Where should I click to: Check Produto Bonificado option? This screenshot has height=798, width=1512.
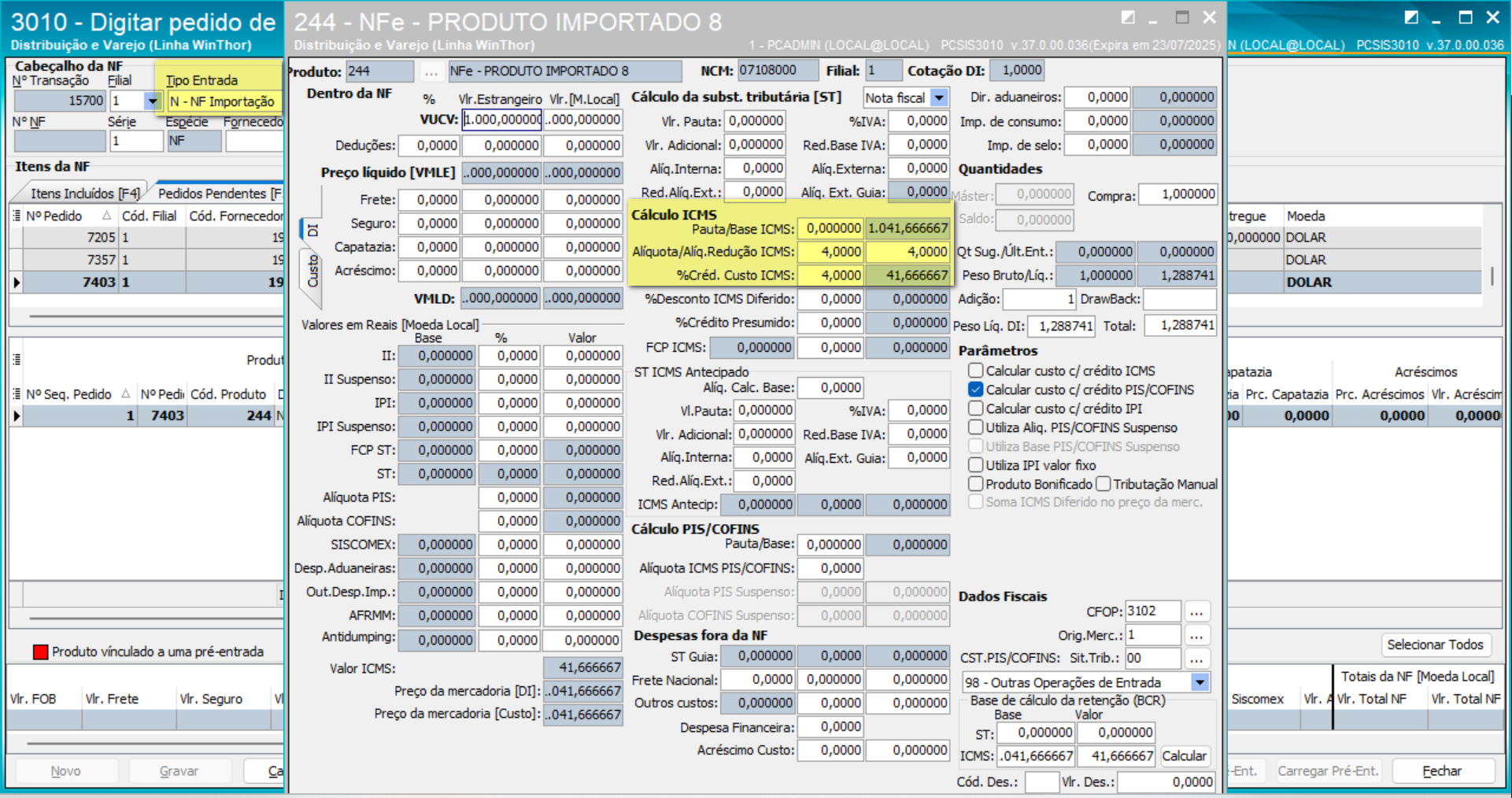pos(976,484)
